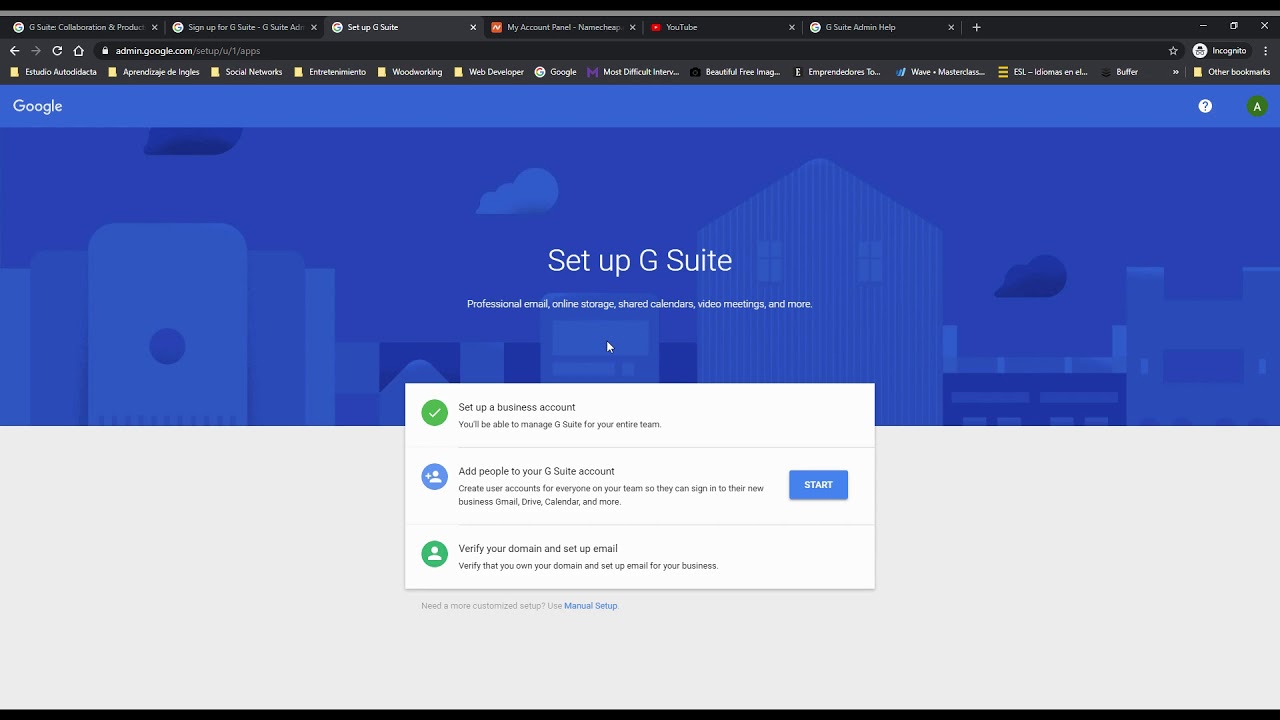Click the address bar URL field
The width and height of the screenshot is (1280, 720).
(x=640, y=51)
